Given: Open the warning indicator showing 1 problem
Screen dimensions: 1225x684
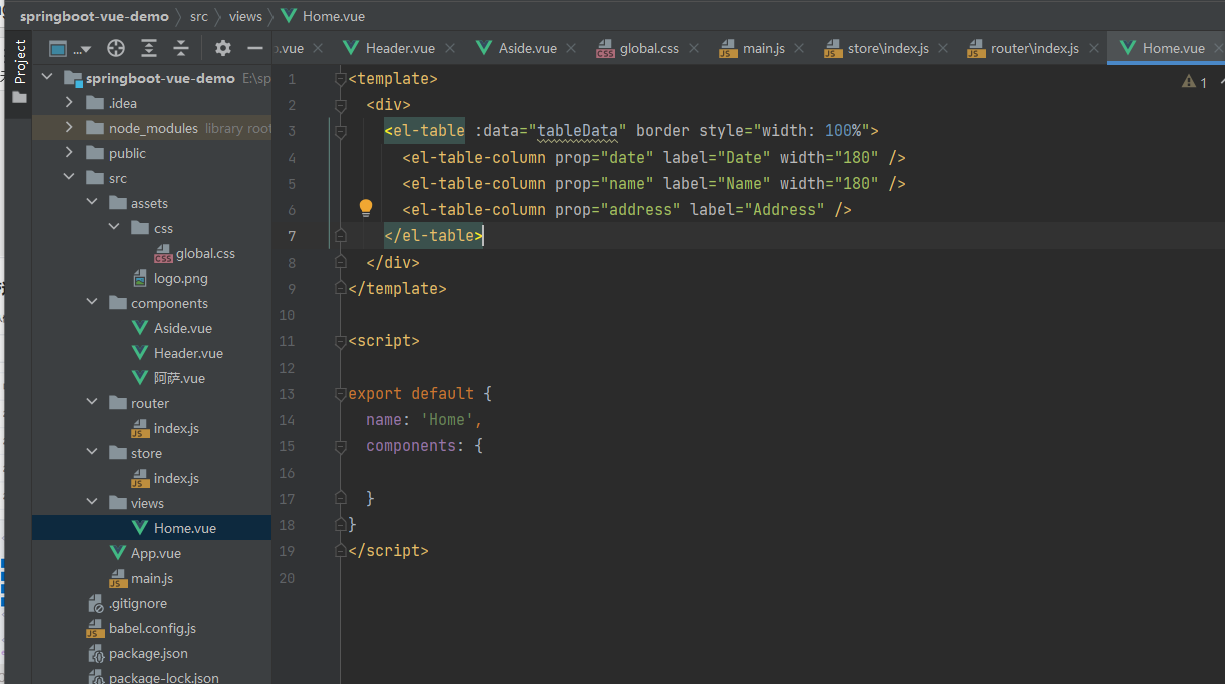Looking at the screenshot, I should point(1195,82).
